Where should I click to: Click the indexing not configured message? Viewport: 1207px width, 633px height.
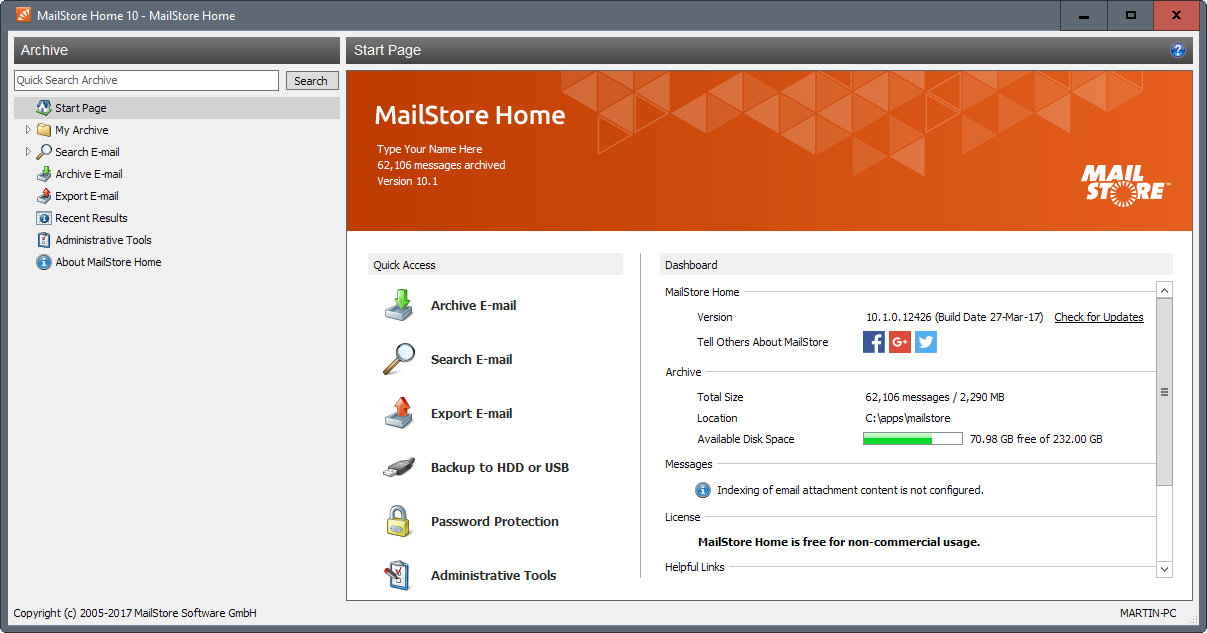click(850, 490)
